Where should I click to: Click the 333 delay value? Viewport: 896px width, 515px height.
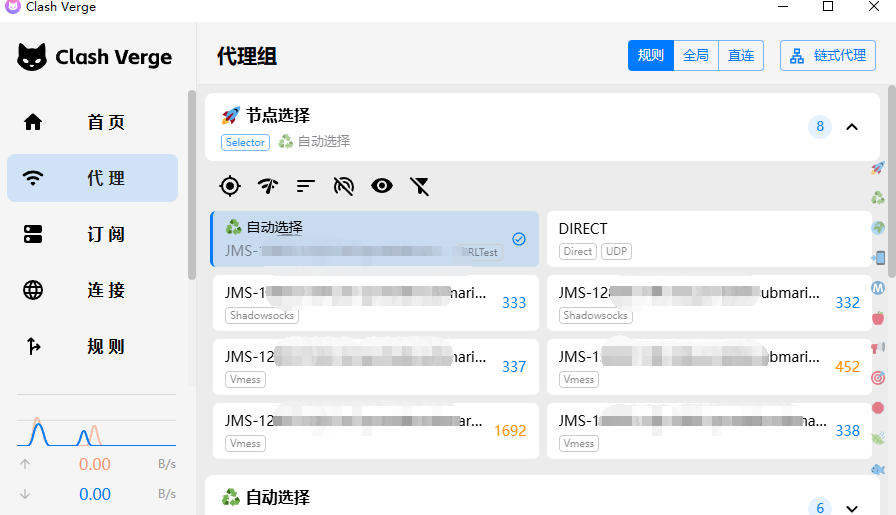[x=514, y=303]
